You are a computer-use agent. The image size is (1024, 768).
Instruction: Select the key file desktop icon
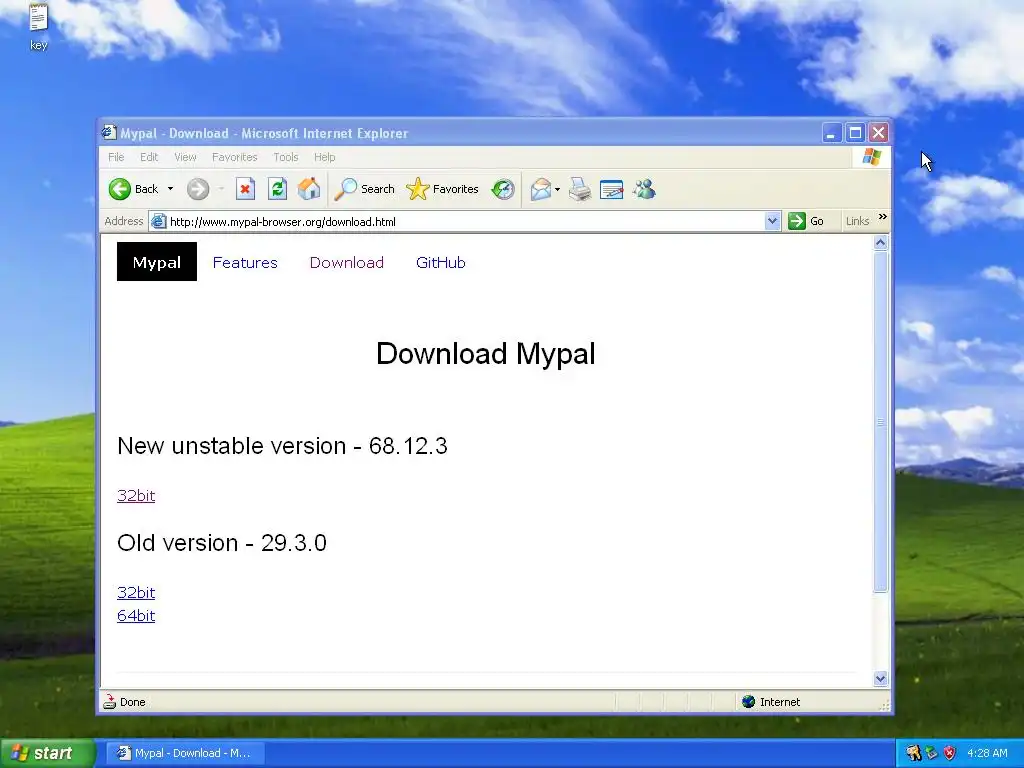[39, 27]
